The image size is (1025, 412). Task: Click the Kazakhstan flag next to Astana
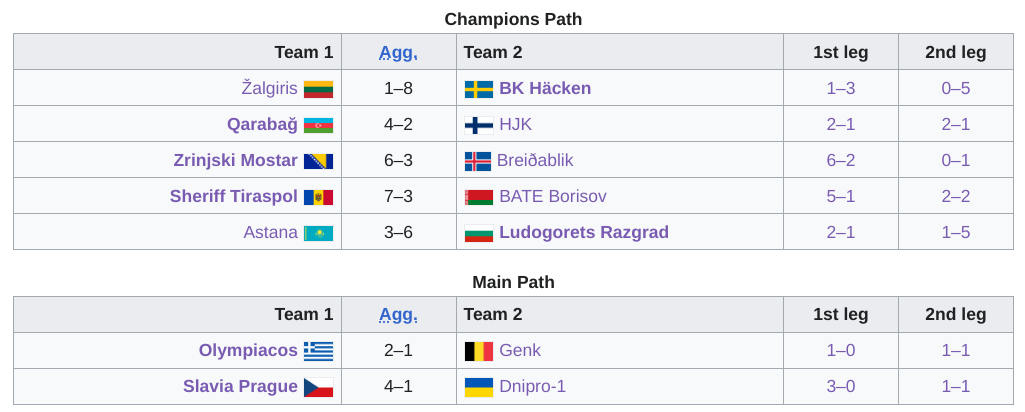point(318,233)
